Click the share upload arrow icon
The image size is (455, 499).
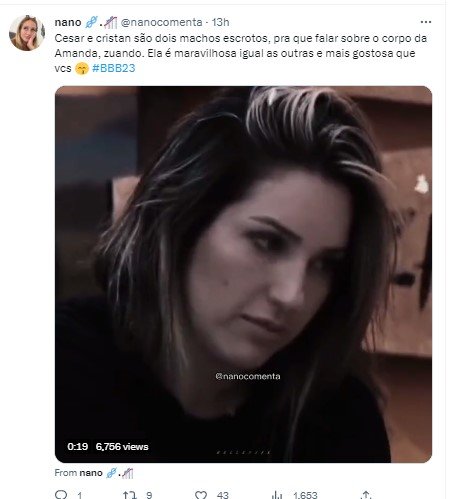(366, 495)
